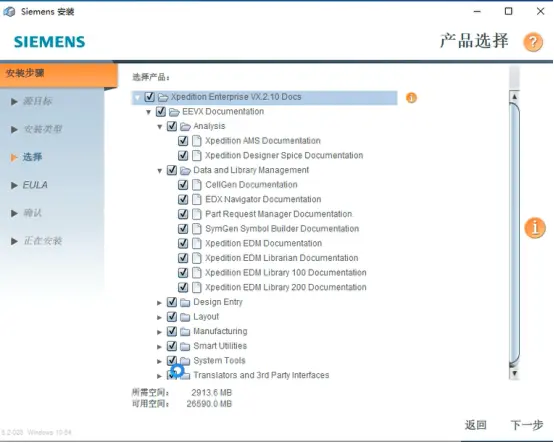Toggle the Layout checkbox
554x443 pixels.
tap(172, 317)
